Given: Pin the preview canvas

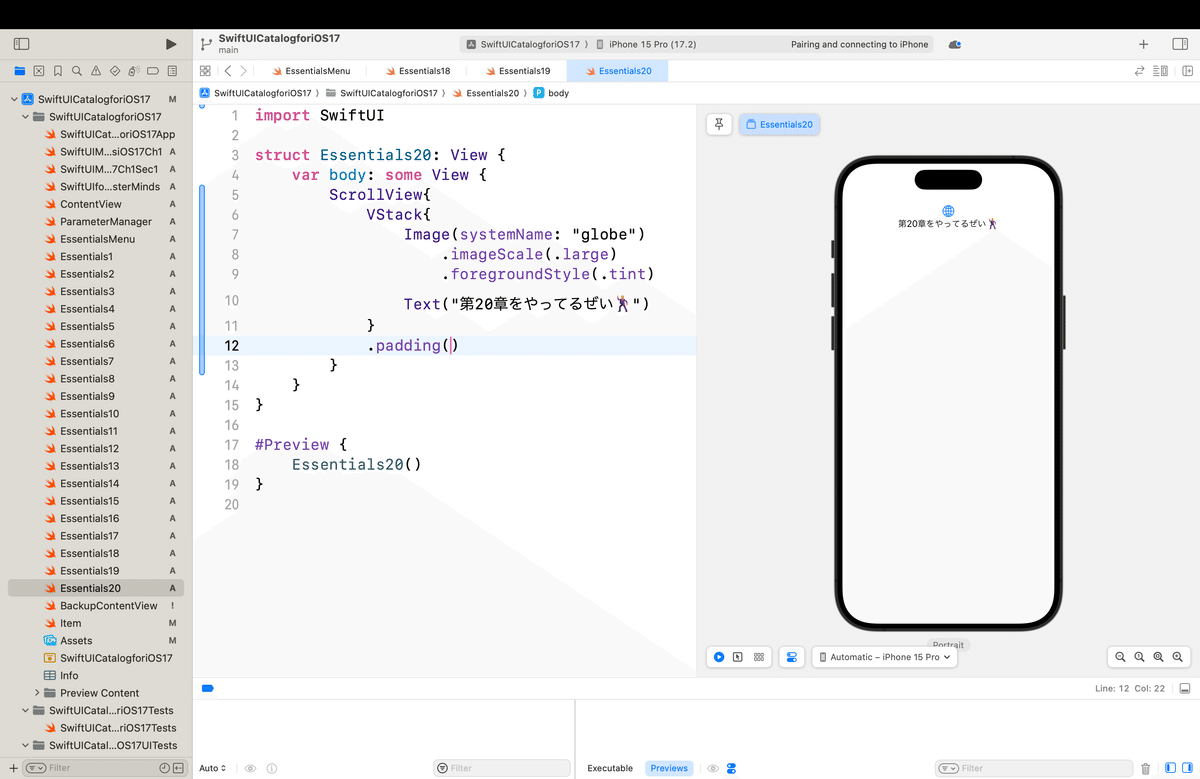Looking at the screenshot, I should coord(719,124).
